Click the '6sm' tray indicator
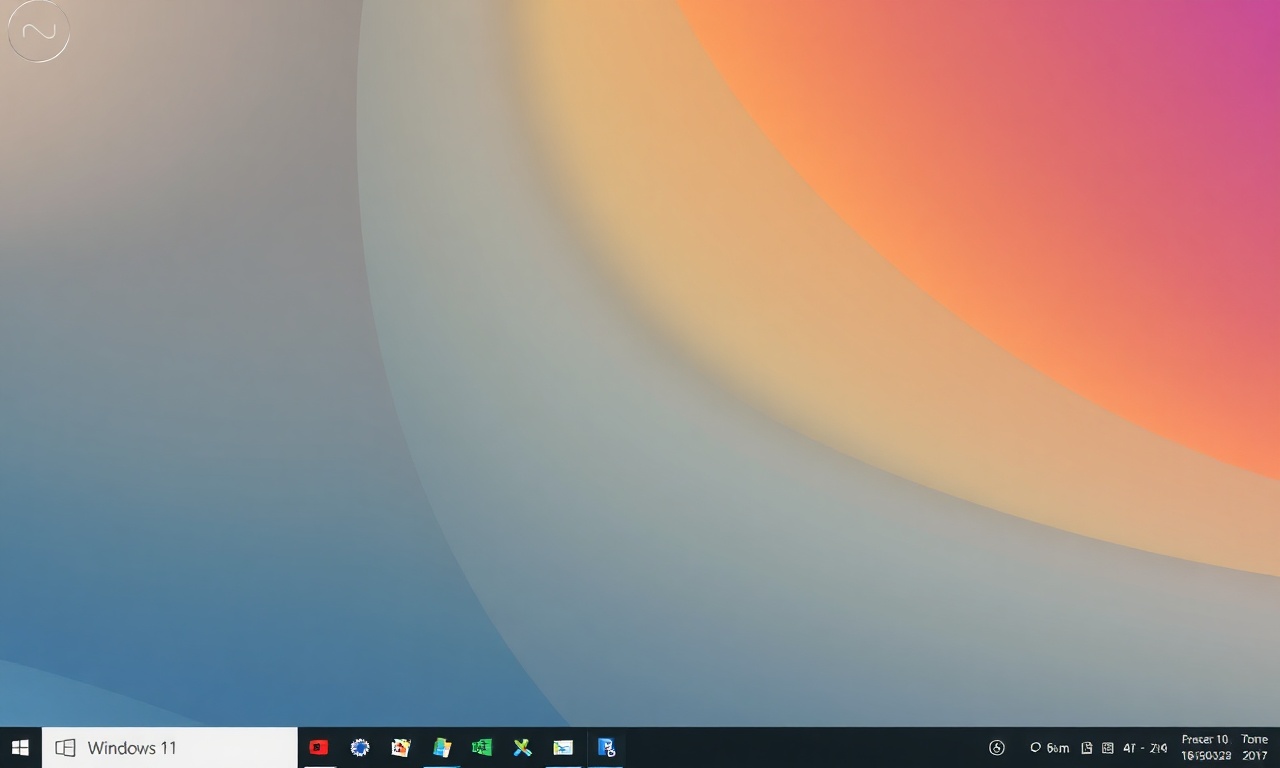This screenshot has height=768, width=1280. click(x=1050, y=747)
